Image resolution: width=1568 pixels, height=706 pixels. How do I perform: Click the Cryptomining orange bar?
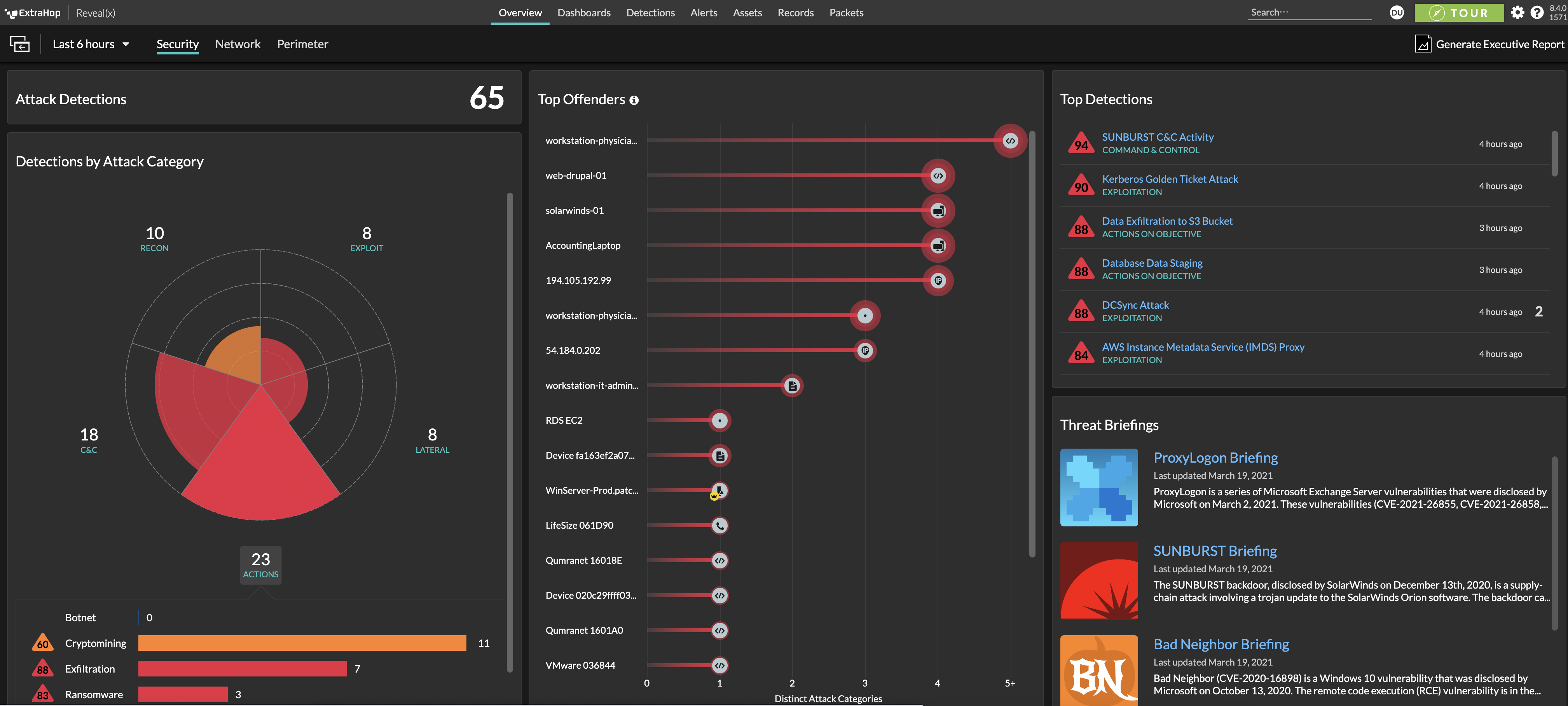pyautogui.click(x=302, y=643)
